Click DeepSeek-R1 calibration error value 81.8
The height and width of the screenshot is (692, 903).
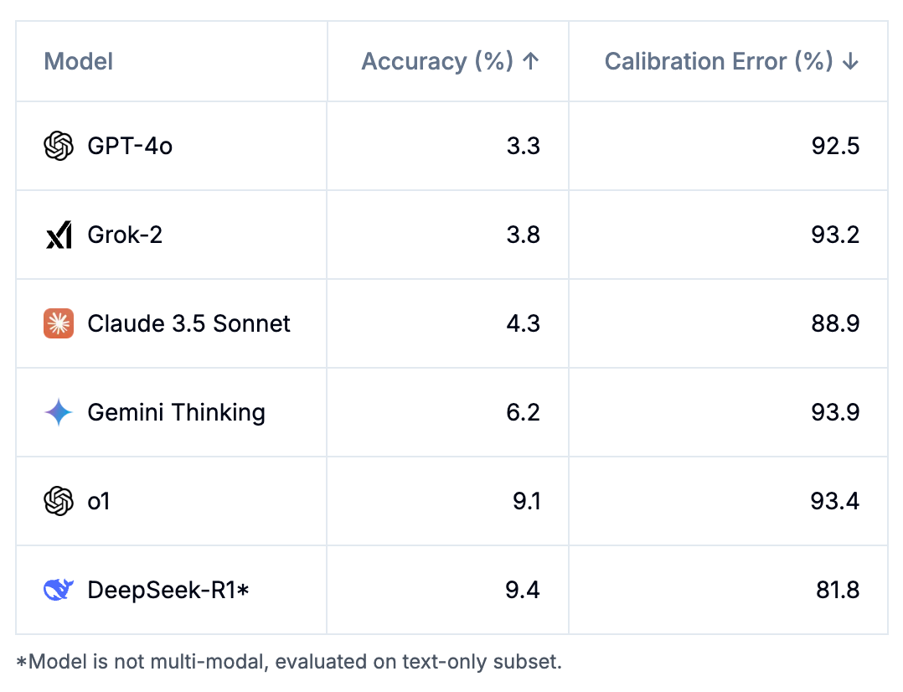tap(837, 590)
